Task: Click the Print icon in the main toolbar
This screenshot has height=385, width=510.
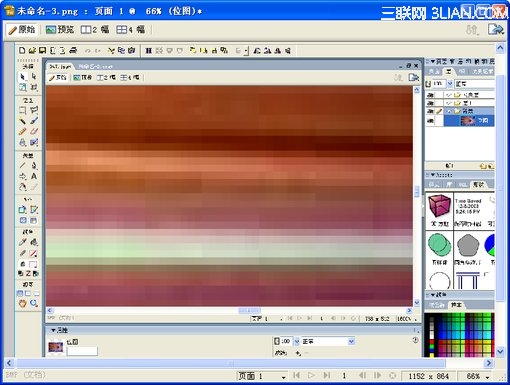Action: coord(73,50)
